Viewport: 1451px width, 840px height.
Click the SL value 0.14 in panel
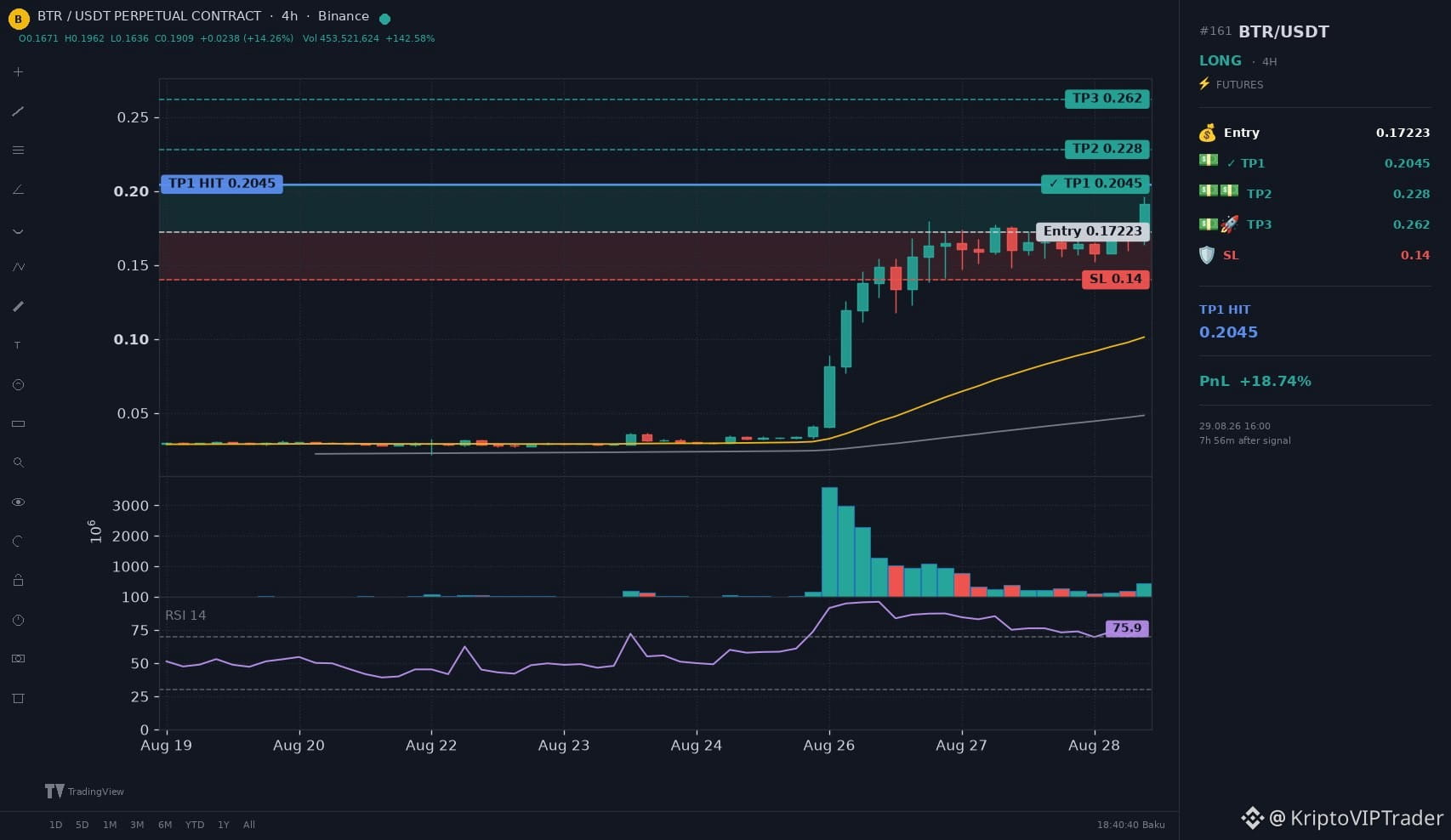pyautogui.click(x=1415, y=255)
